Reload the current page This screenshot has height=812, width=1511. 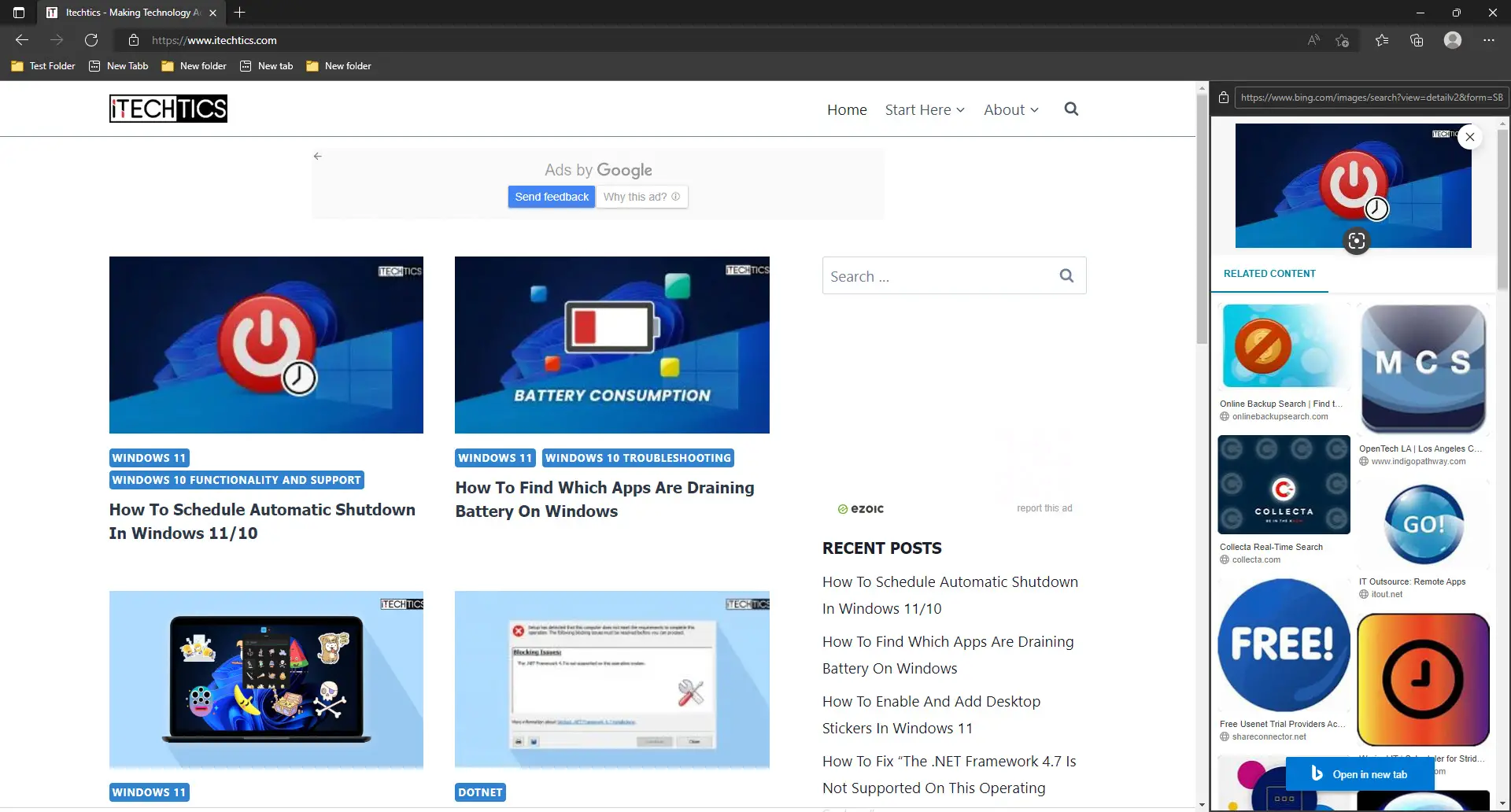pos(91,40)
